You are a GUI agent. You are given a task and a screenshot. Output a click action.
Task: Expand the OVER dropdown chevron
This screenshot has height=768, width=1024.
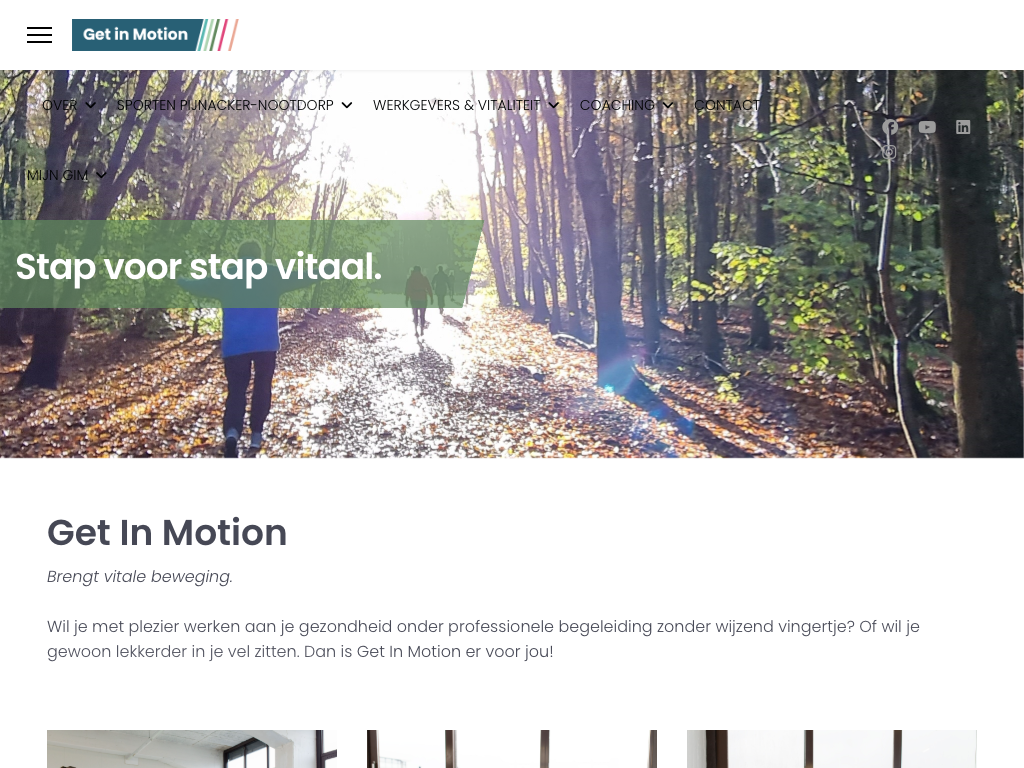coord(91,105)
